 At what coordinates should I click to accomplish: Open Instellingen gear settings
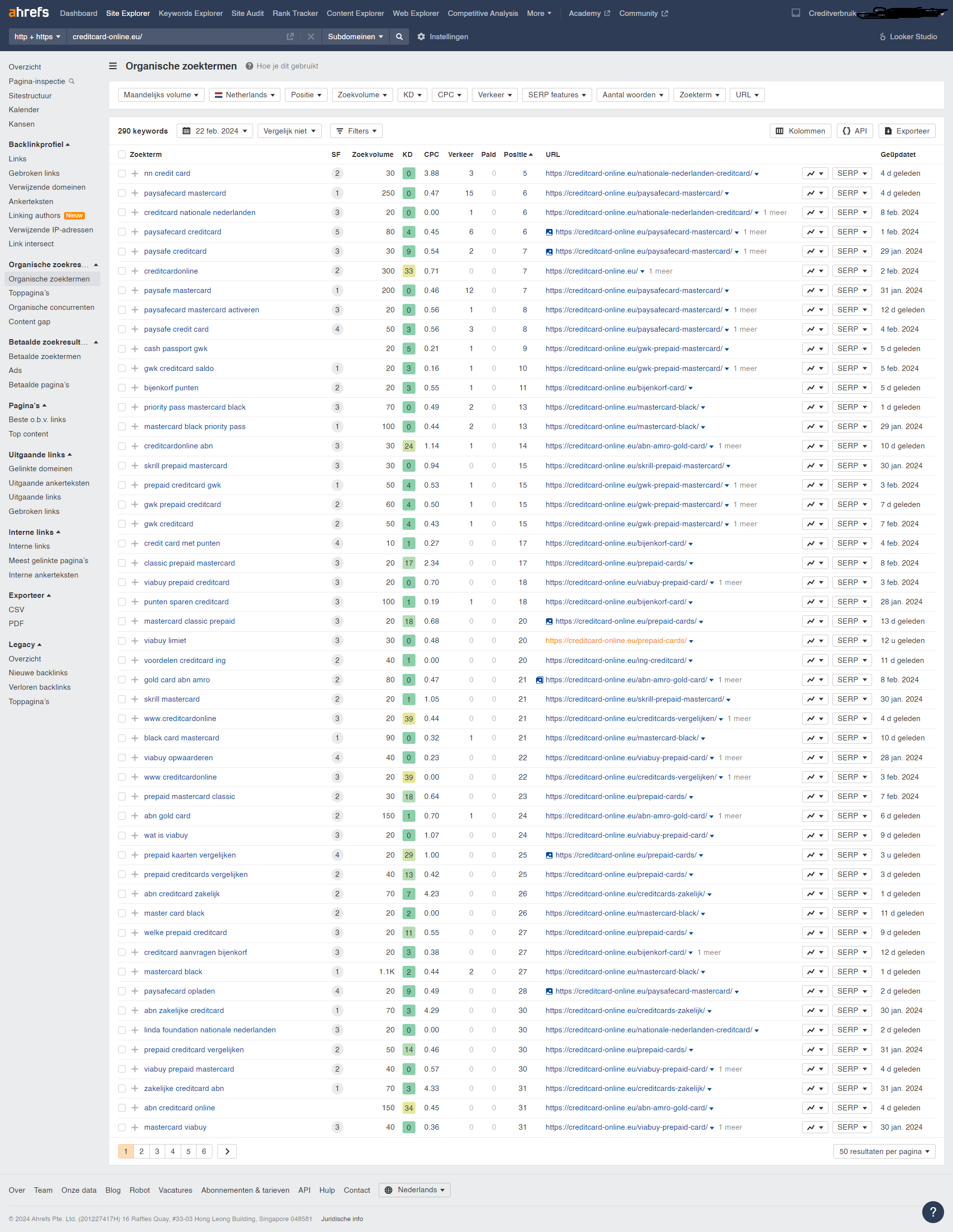(x=443, y=37)
